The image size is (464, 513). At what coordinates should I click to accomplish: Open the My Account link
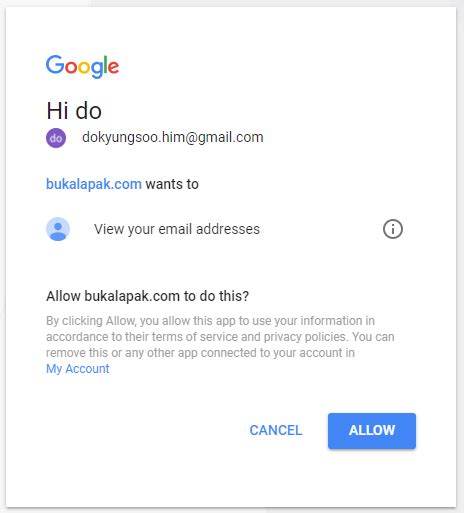(x=78, y=369)
